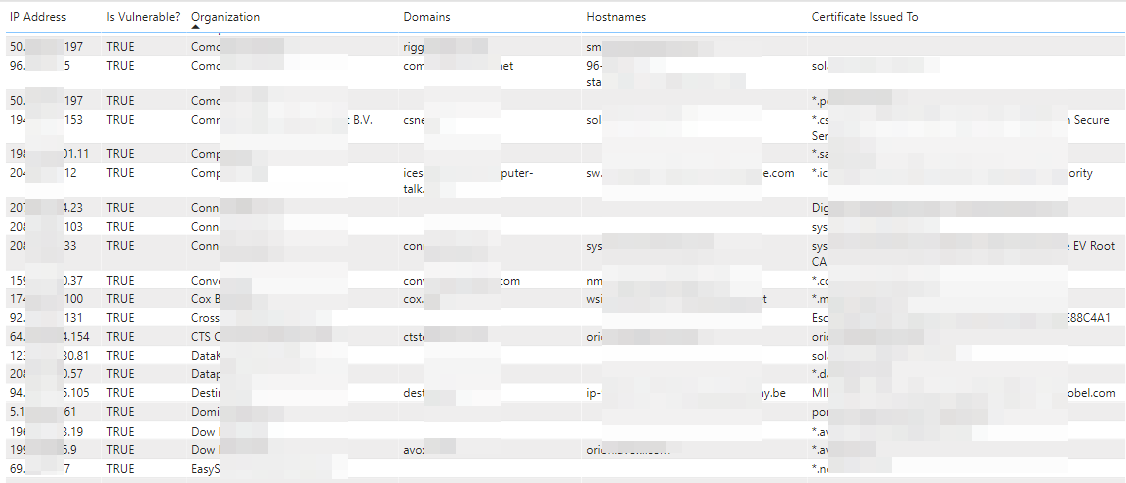
Task: Click TRUE in the Conve row
Action: pos(121,281)
